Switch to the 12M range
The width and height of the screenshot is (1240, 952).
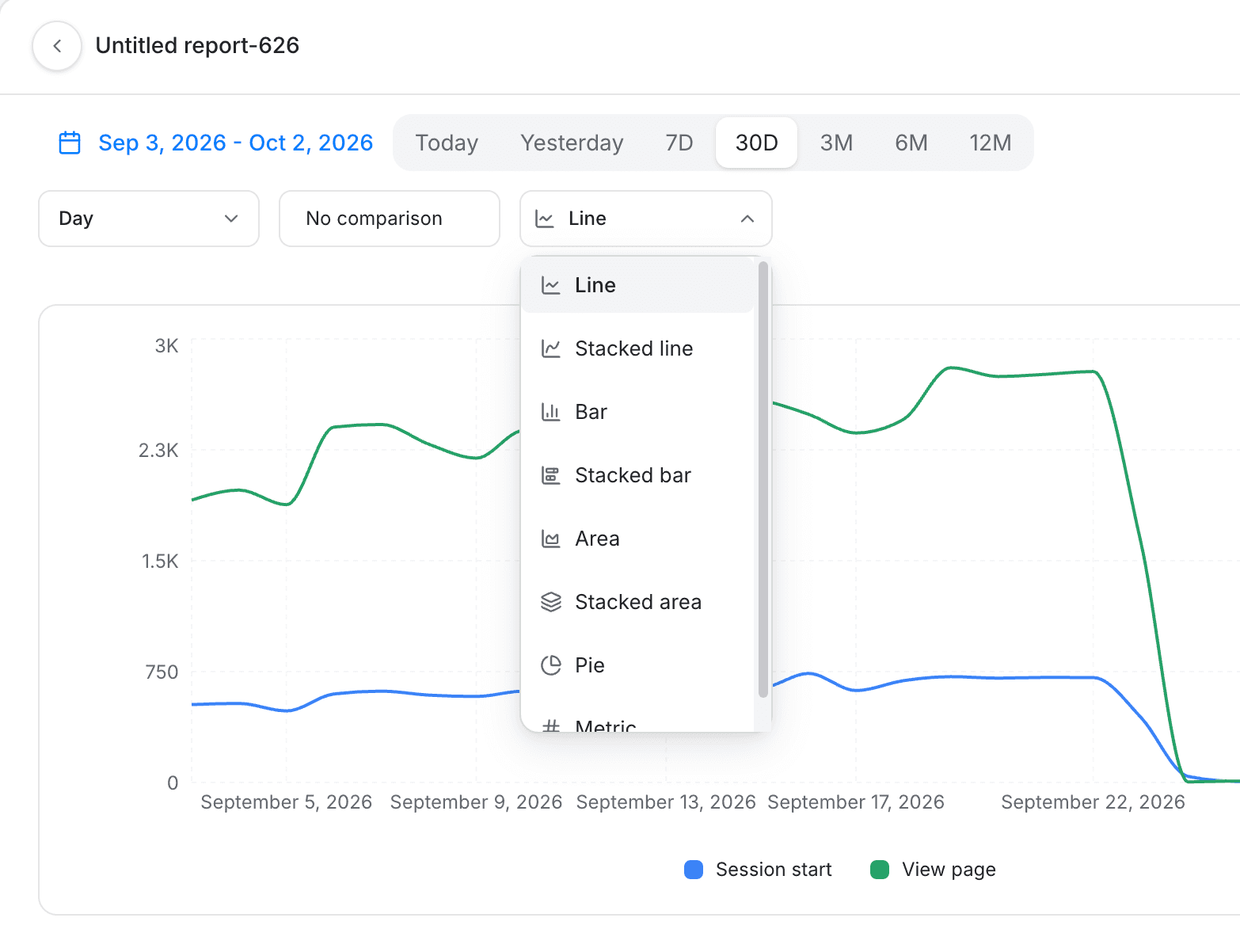tap(991, 143)
